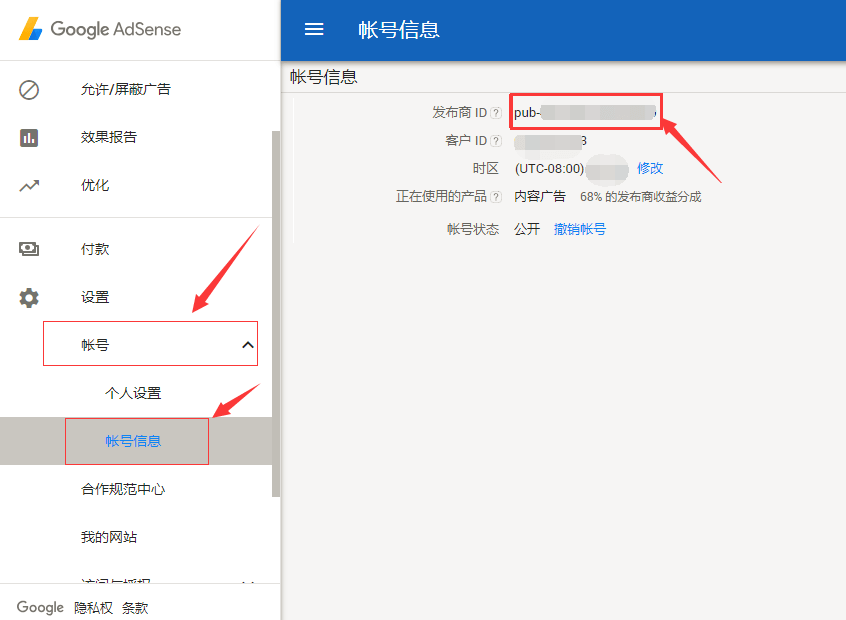Click 内容广告 product text

540,196
